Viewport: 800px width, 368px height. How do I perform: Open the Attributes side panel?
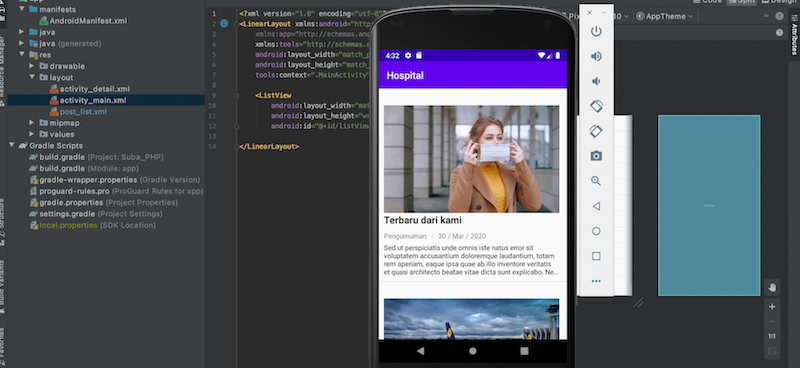coord(794,36)
